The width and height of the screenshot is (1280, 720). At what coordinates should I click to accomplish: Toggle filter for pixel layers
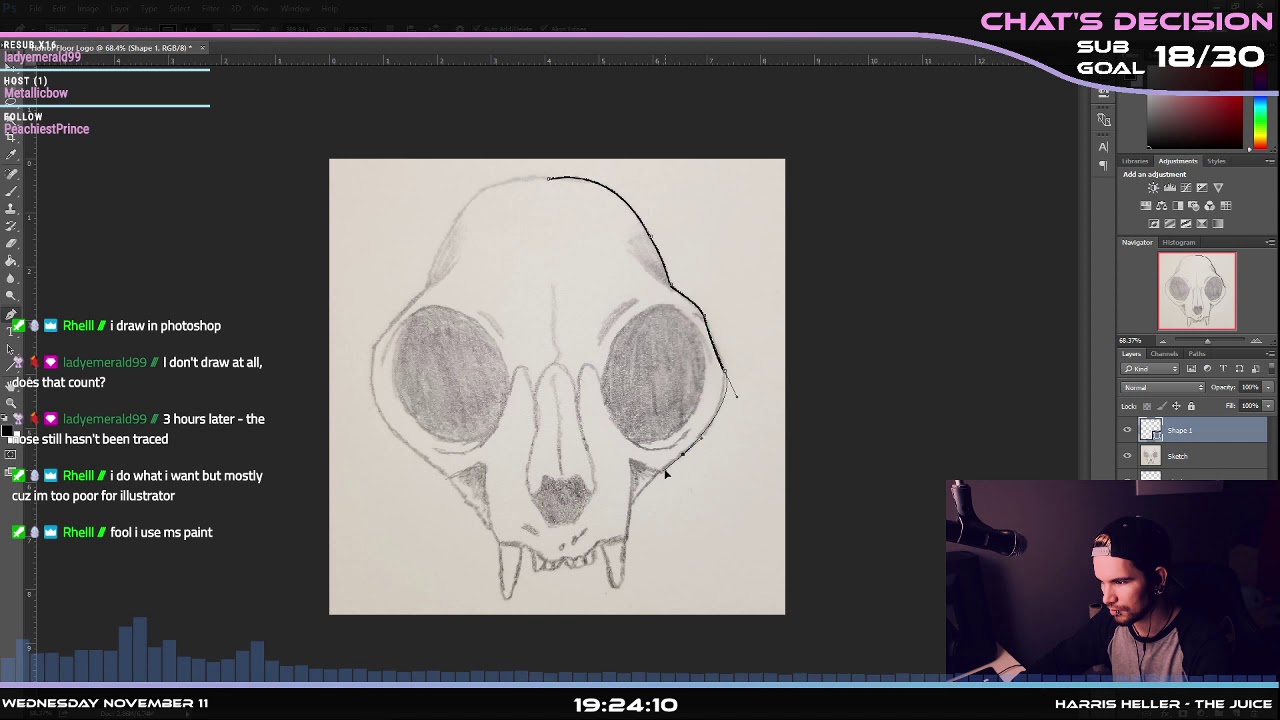(1191, 369)
